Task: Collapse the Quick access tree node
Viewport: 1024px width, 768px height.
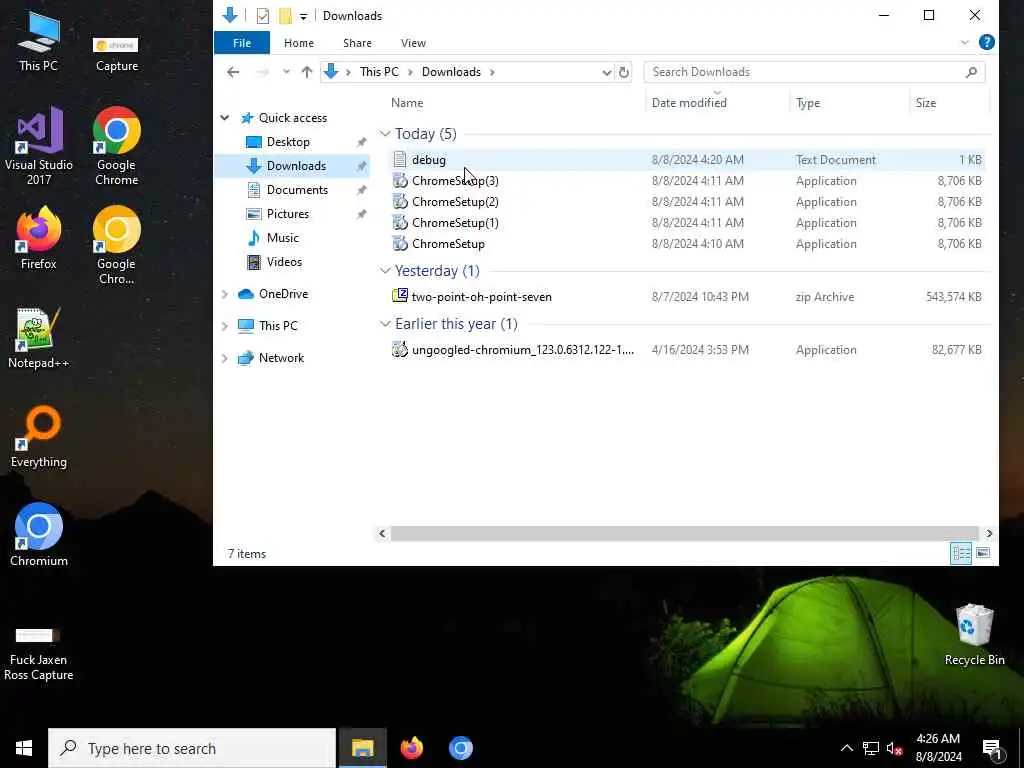Action: point(225,118)
